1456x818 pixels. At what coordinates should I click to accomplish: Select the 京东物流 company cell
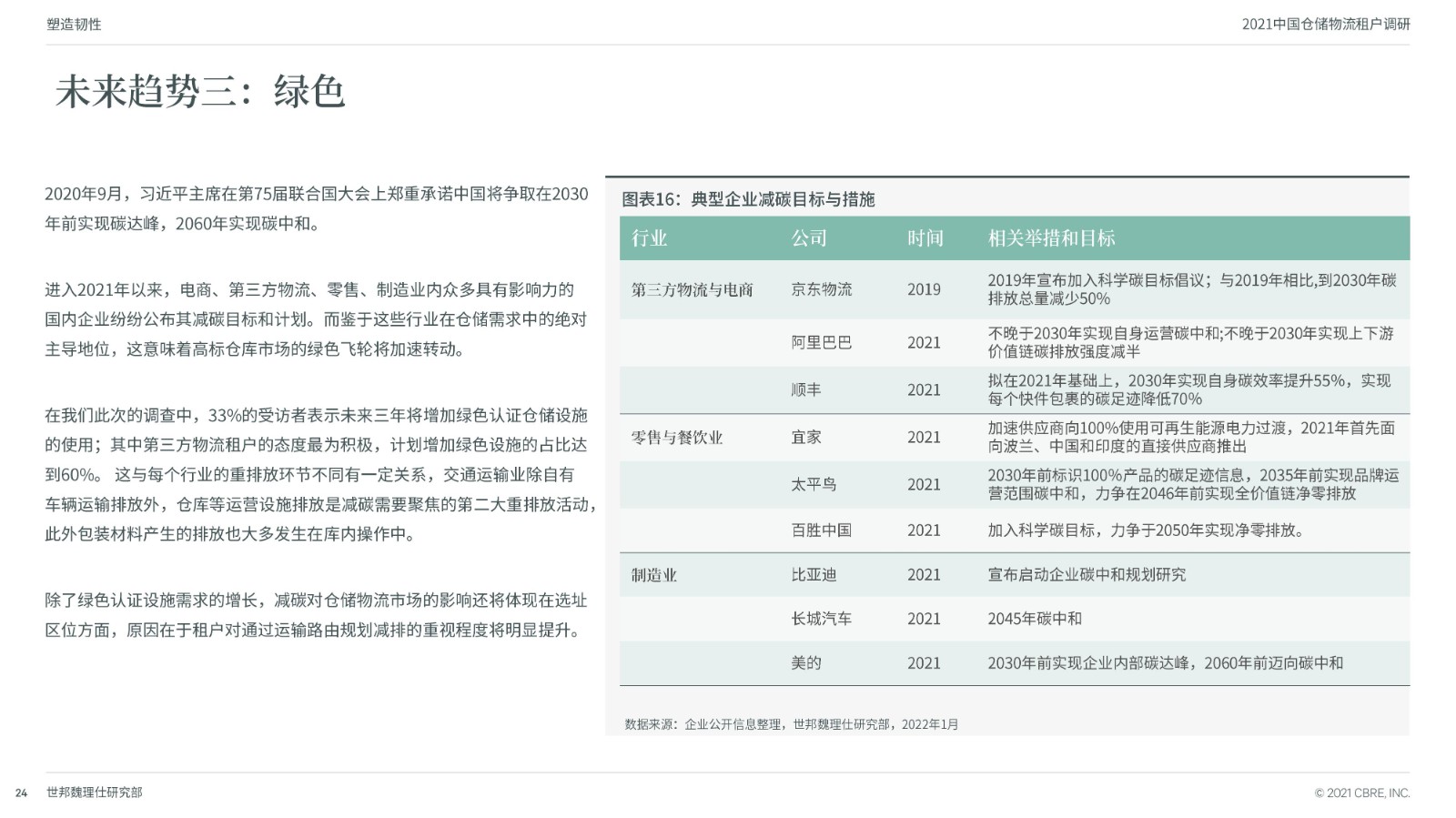coord(822,289)
